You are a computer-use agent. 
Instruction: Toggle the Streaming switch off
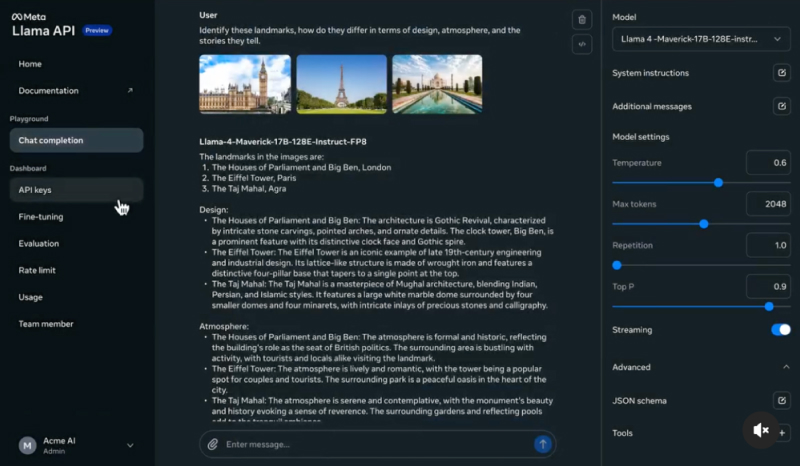point(781,330)
